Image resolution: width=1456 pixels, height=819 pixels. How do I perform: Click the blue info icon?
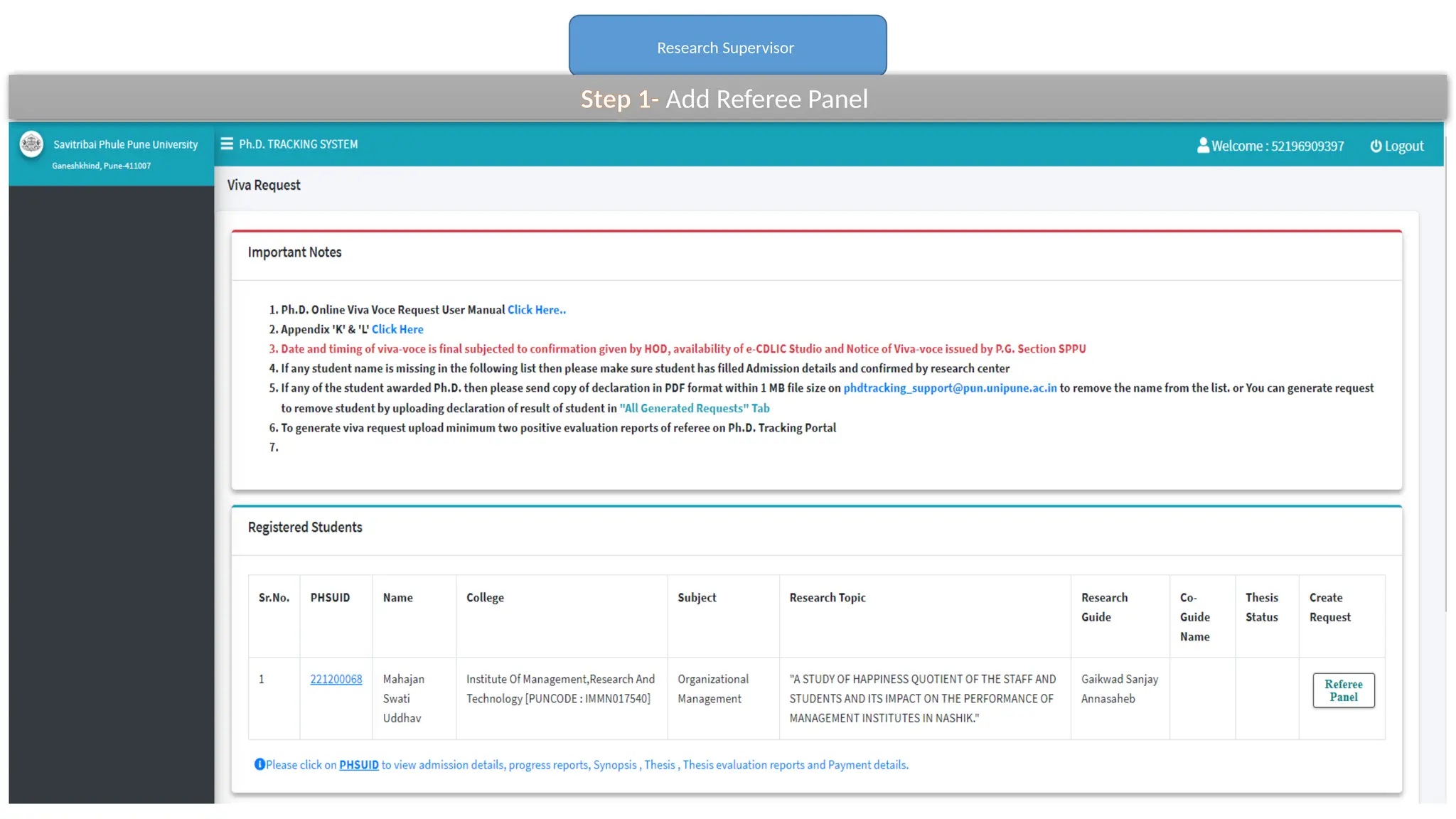pos(259,764)
